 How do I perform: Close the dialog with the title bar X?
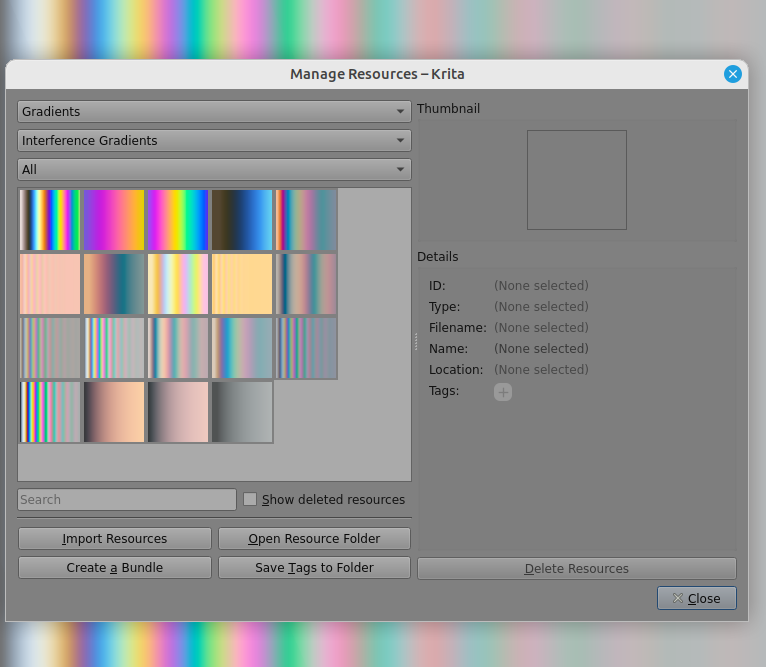[x=732, y=74]
